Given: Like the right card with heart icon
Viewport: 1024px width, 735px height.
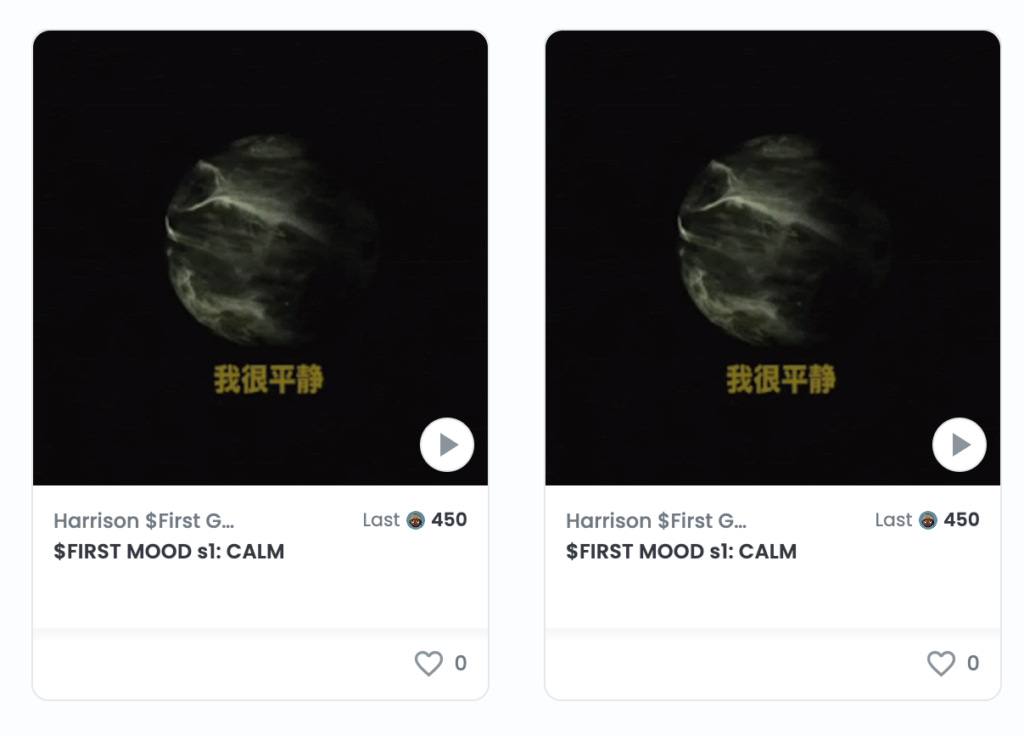Looking at the screenshot, I should pyautogui.click(x=941, y=663).
